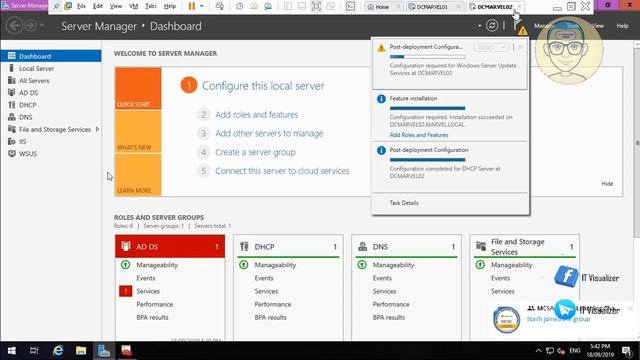Dismiss the WSUS post-deployment notification
Viewport: 640px width, 360px height.
[520, 48]
